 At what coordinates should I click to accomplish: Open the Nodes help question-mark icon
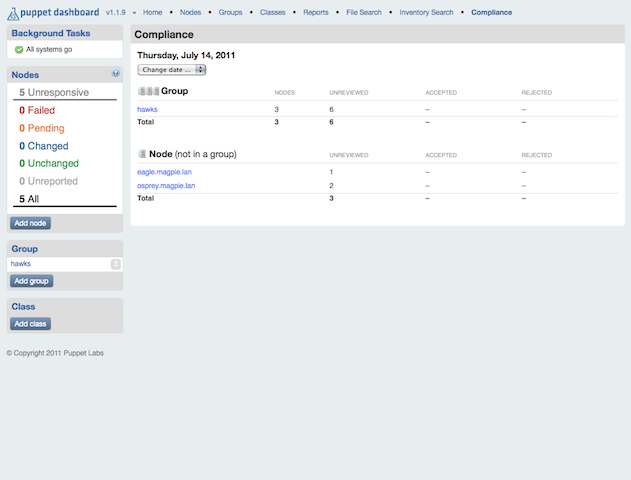tap(115, 73)
